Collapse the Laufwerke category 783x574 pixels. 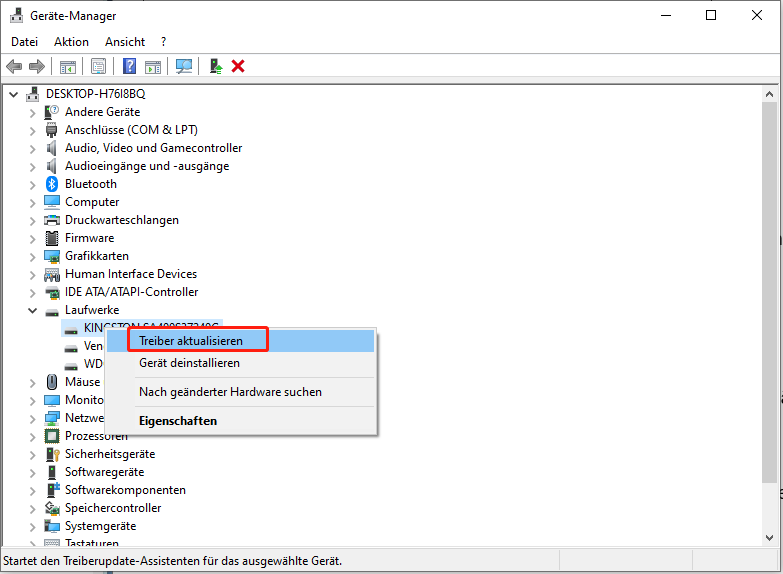click(32, 310)
